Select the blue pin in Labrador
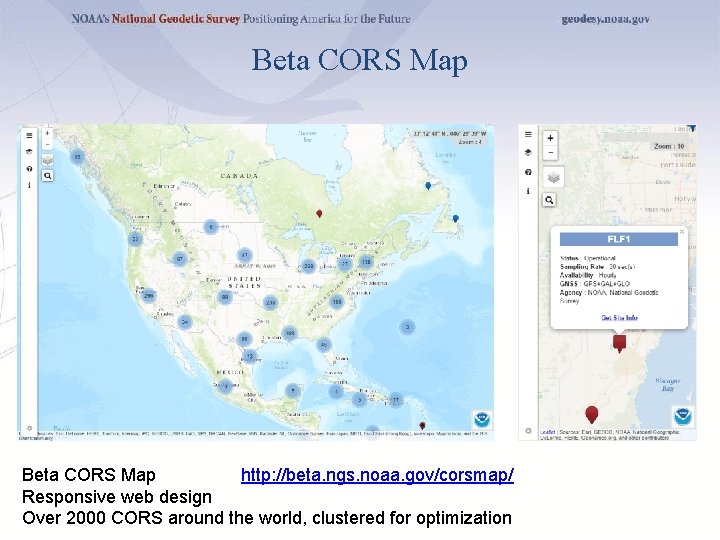The height and width of the screenshot is (540, 720). click(x=428, y=186)
